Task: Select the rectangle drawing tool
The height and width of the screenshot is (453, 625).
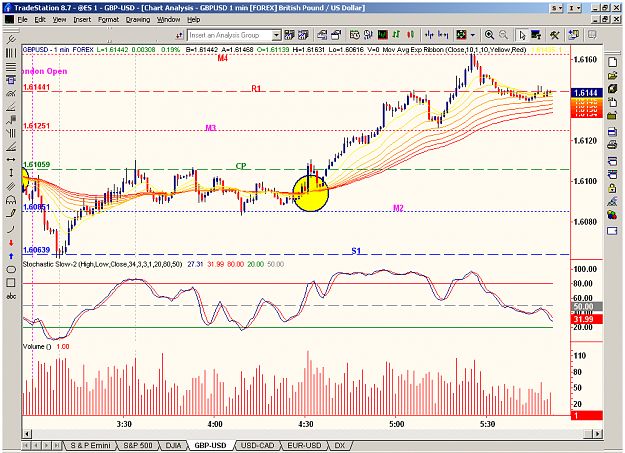Action: tap(11, 283)
